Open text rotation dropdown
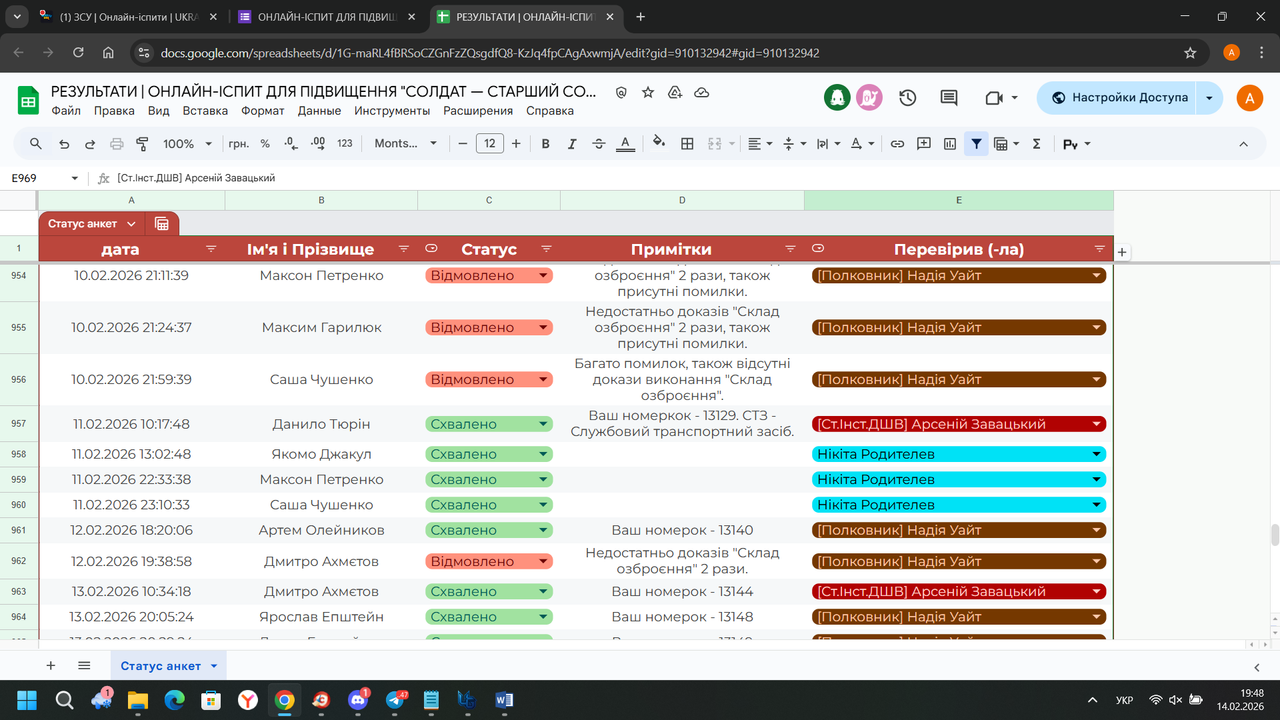1280x720 pixels. click(862, 144)
